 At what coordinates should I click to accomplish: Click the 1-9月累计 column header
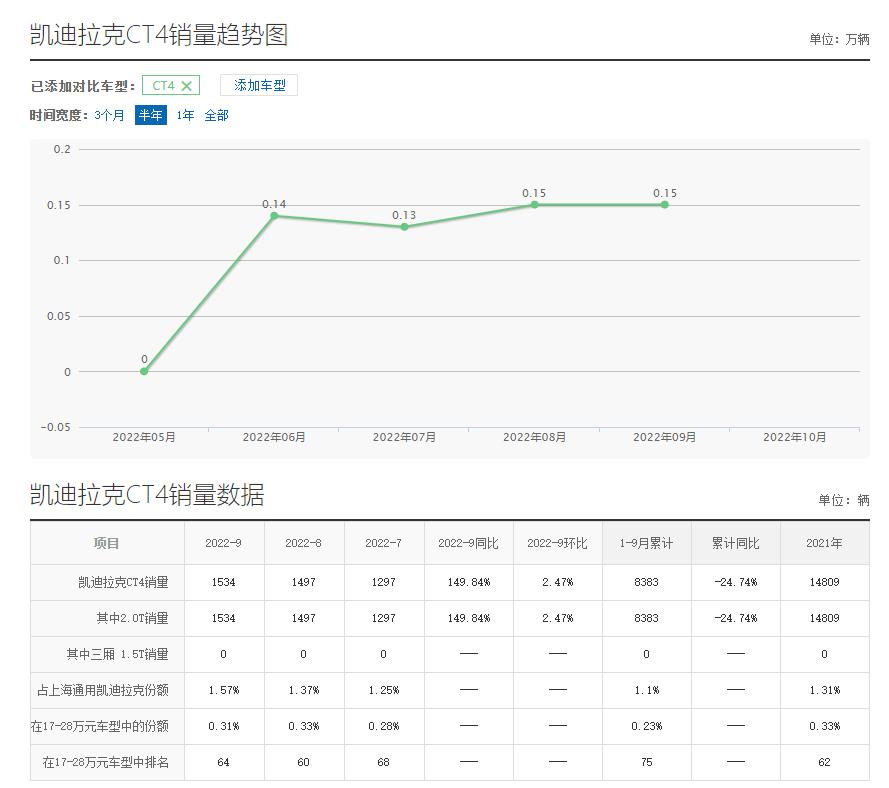(x=649, y=542)
